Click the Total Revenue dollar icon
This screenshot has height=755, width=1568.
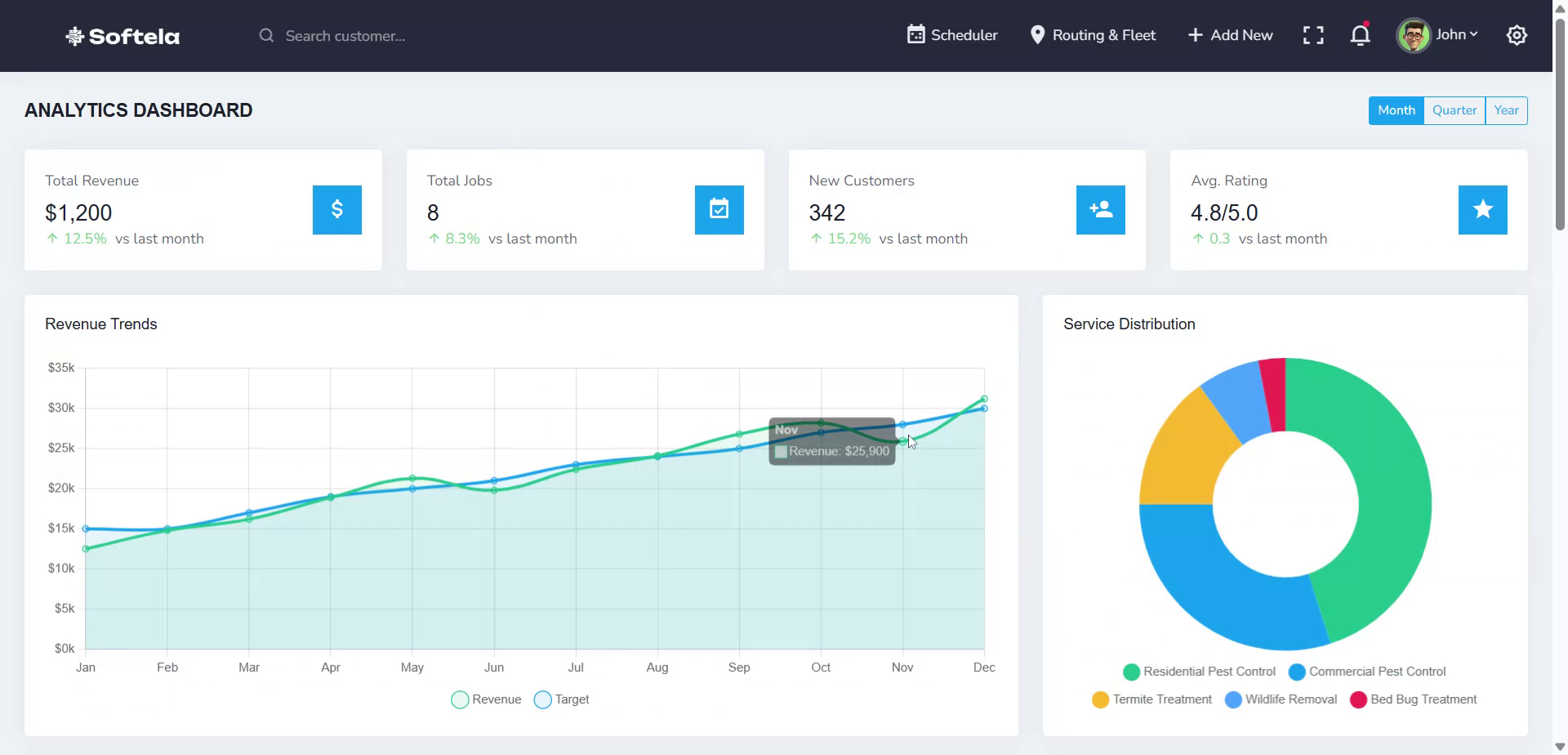click(336, 210)
